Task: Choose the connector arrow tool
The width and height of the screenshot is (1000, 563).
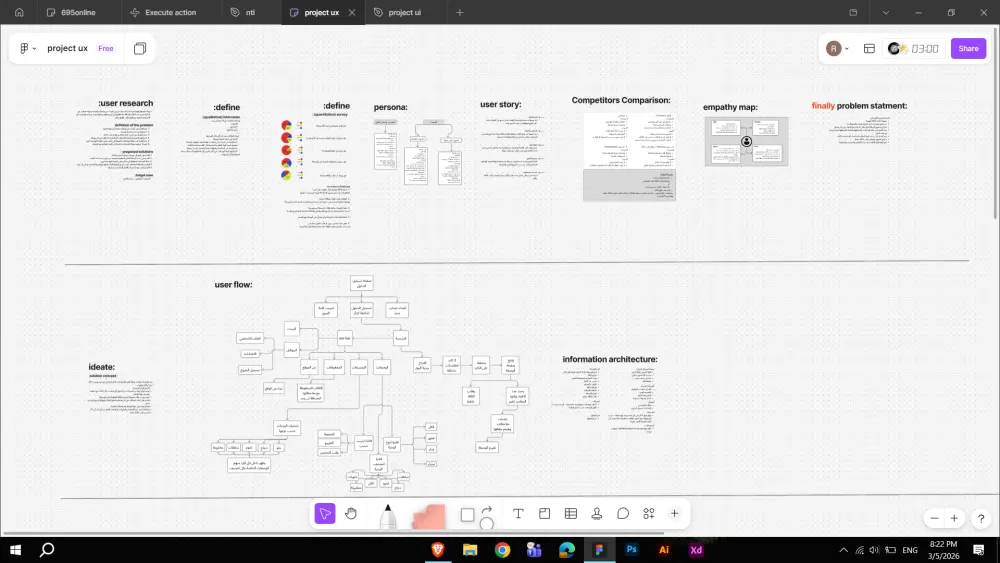Action: [487, 509]
